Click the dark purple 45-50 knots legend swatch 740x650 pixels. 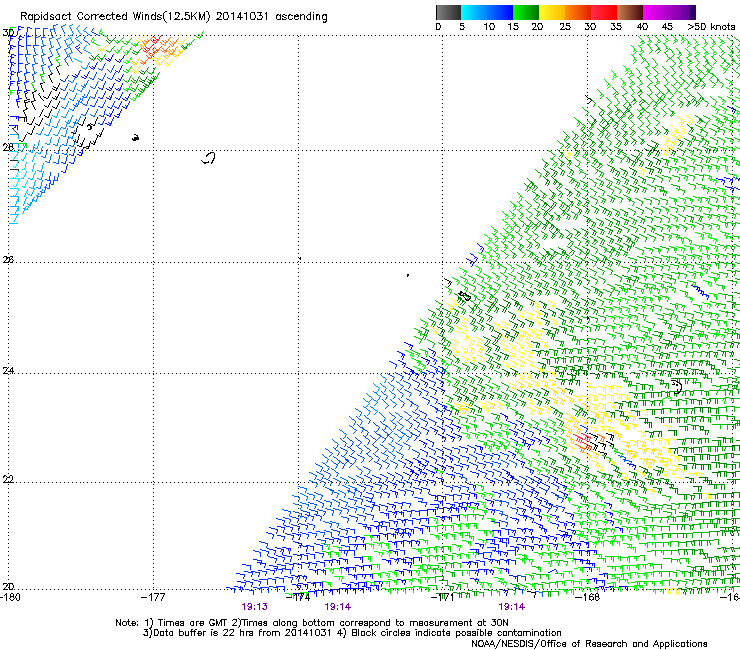click(x=682, y=12)
